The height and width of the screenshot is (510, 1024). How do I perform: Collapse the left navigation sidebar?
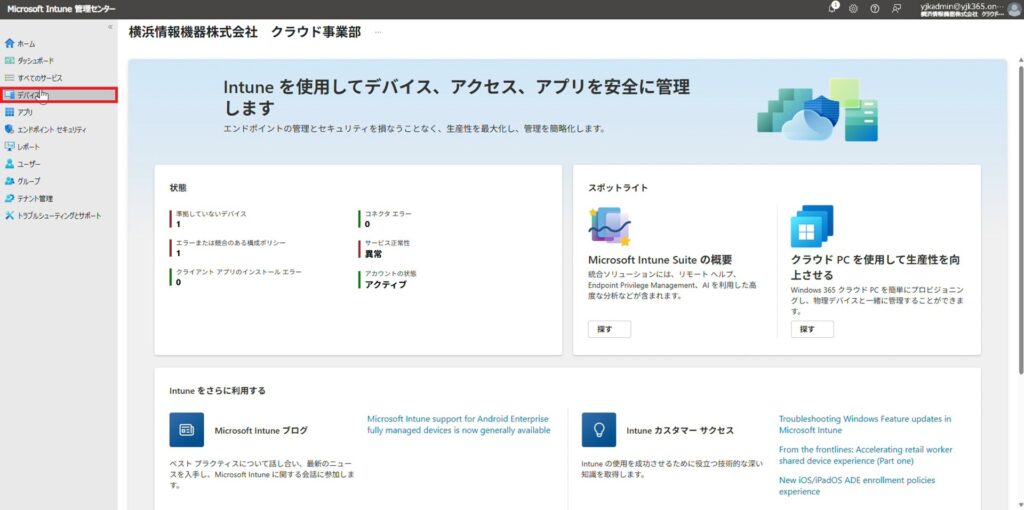[110, 27]
